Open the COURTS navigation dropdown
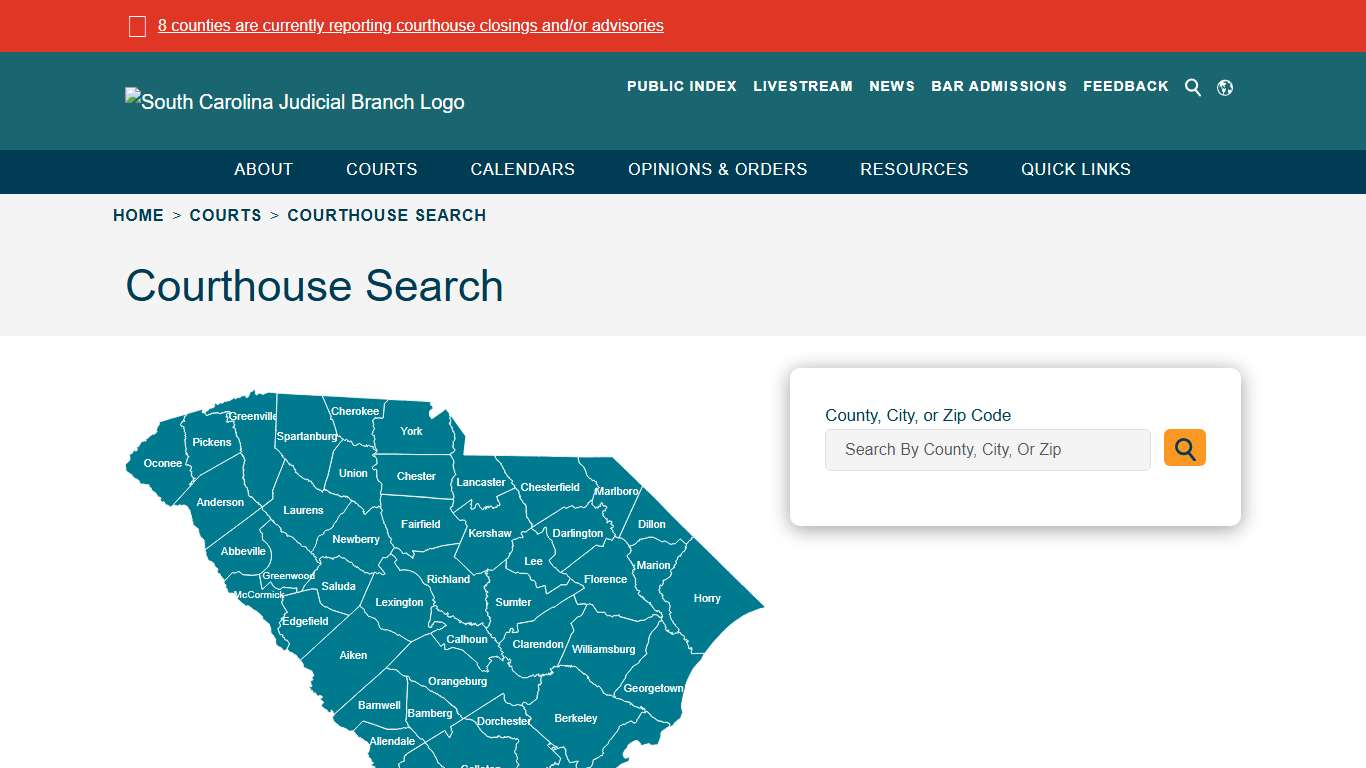 (x=381, y=169)
